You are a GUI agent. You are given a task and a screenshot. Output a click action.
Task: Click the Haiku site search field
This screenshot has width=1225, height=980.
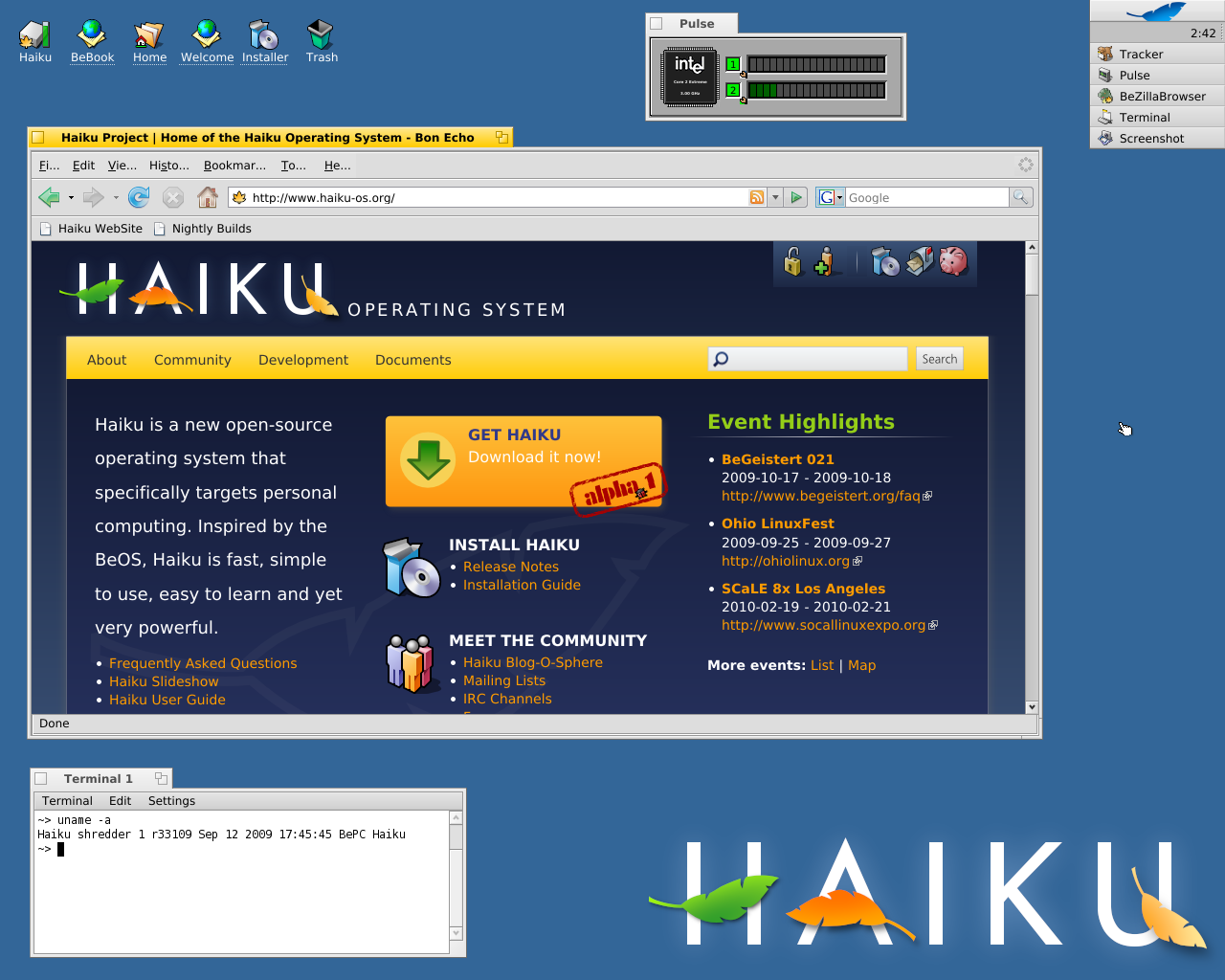tap(808, 359)
